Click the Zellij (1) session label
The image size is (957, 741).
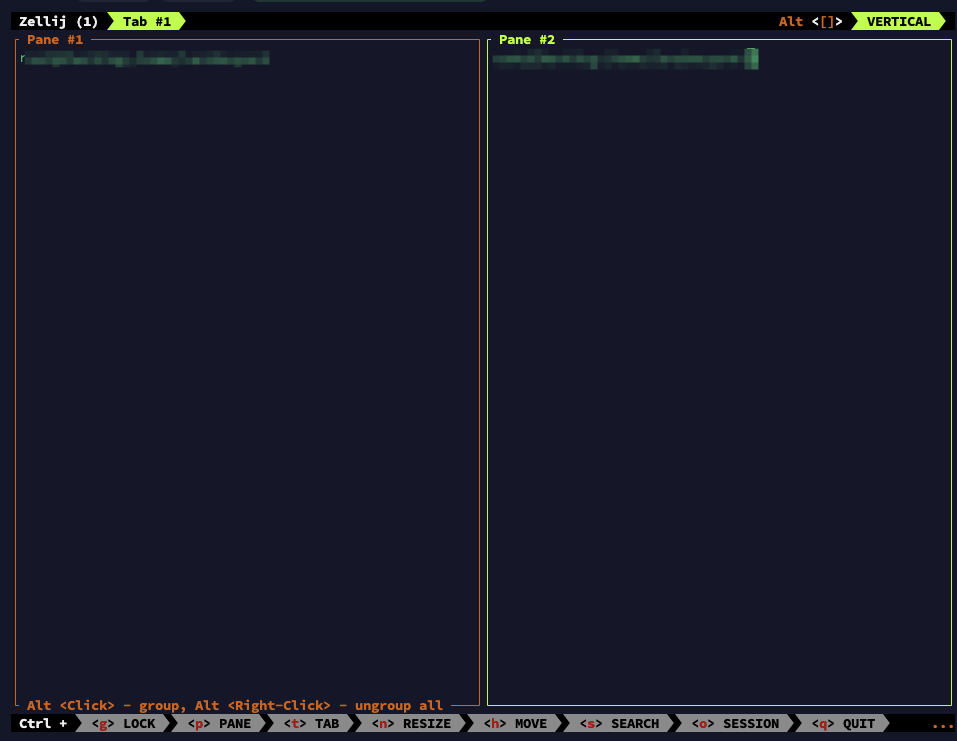(x=58, y=21)
